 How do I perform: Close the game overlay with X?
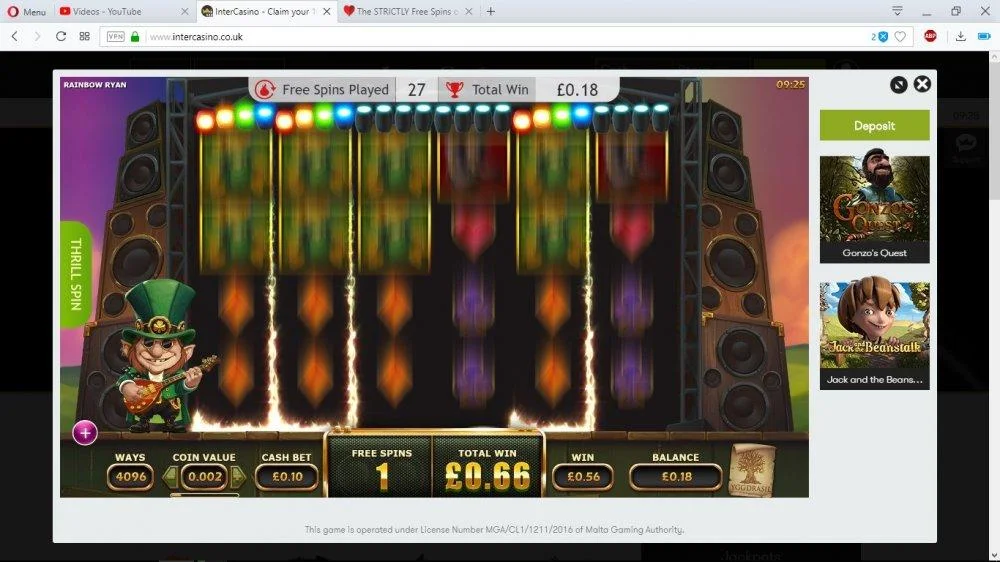point(922,84)
